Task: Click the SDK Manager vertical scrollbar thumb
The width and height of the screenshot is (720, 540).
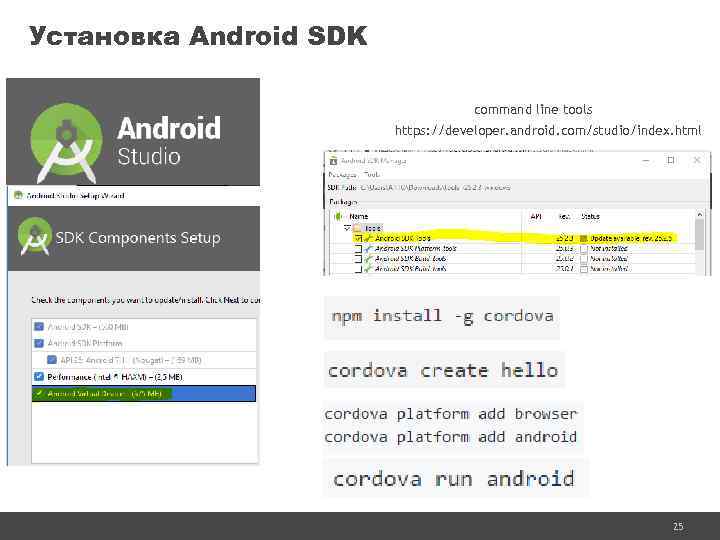Action: (699, 234)
